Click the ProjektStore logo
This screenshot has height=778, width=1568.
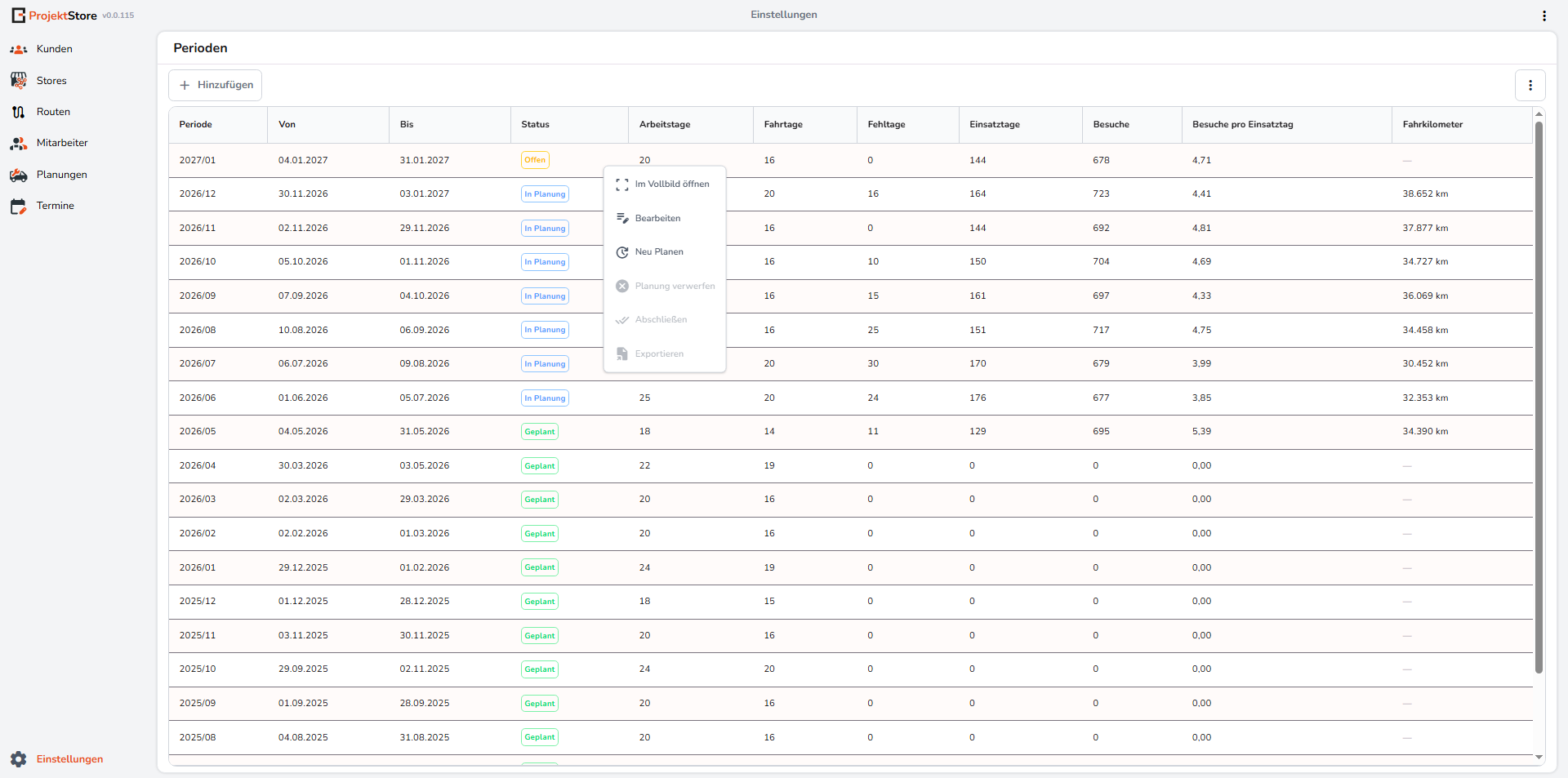[x=54, y=16]
